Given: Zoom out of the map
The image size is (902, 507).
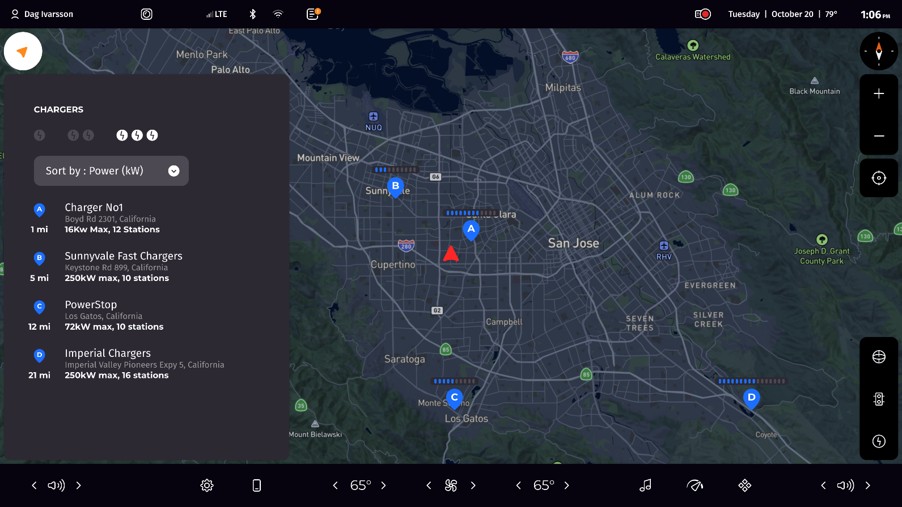Looking at the screenshot, I should click(x=878, y=136).
